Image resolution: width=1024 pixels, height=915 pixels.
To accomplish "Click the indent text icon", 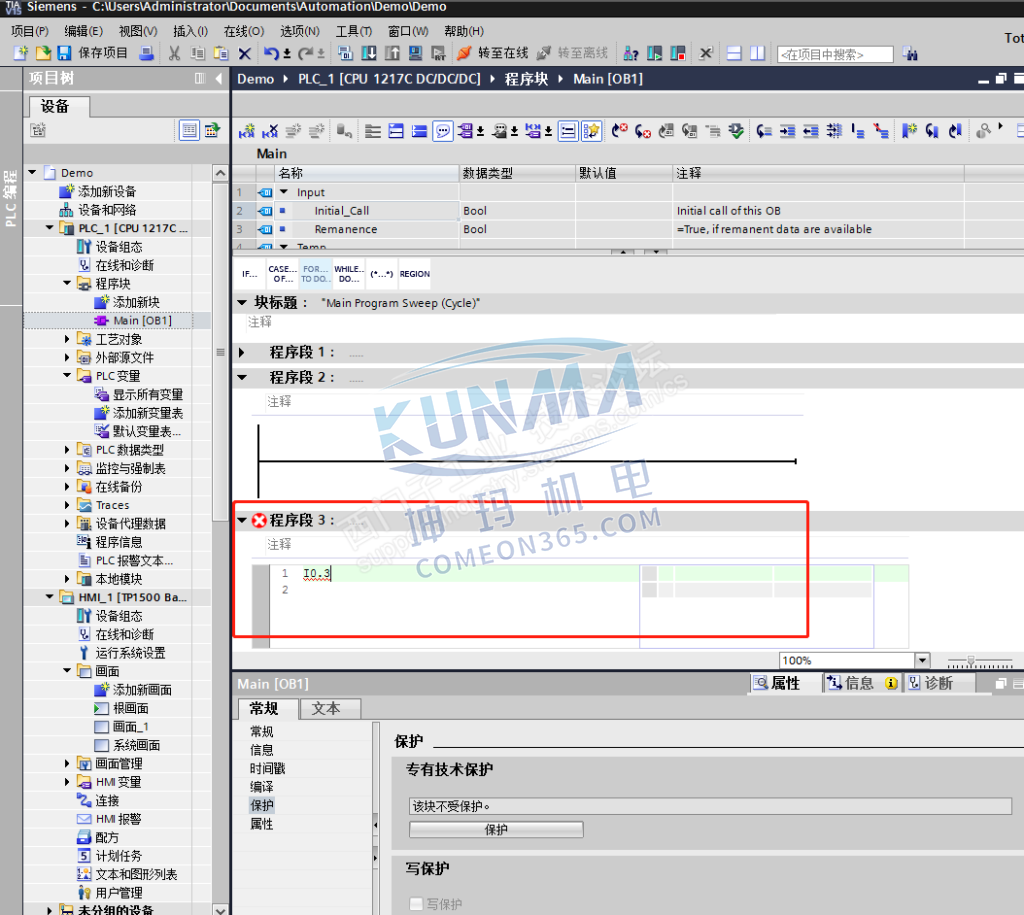I will (788, 131).
